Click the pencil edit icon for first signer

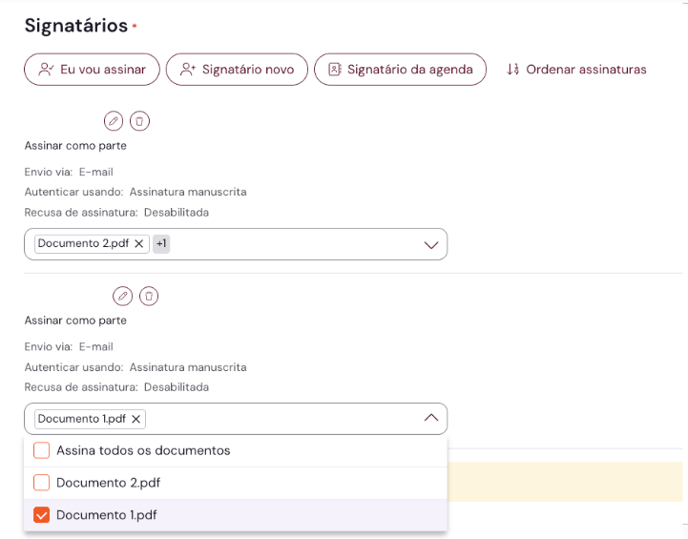[x=114, y=121]
